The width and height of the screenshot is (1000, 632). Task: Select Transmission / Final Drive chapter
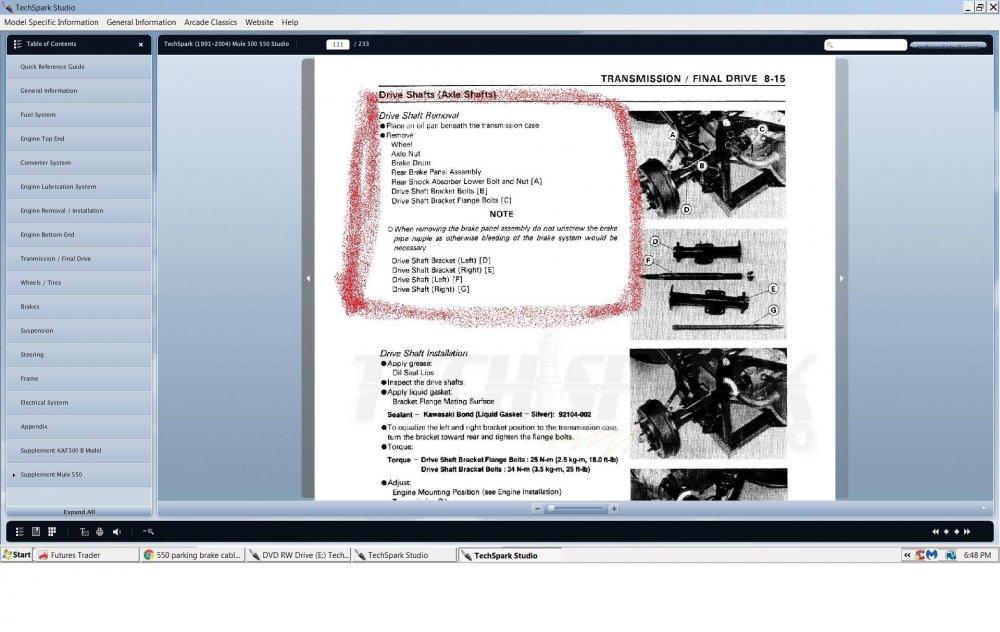(x=79, y=259)
